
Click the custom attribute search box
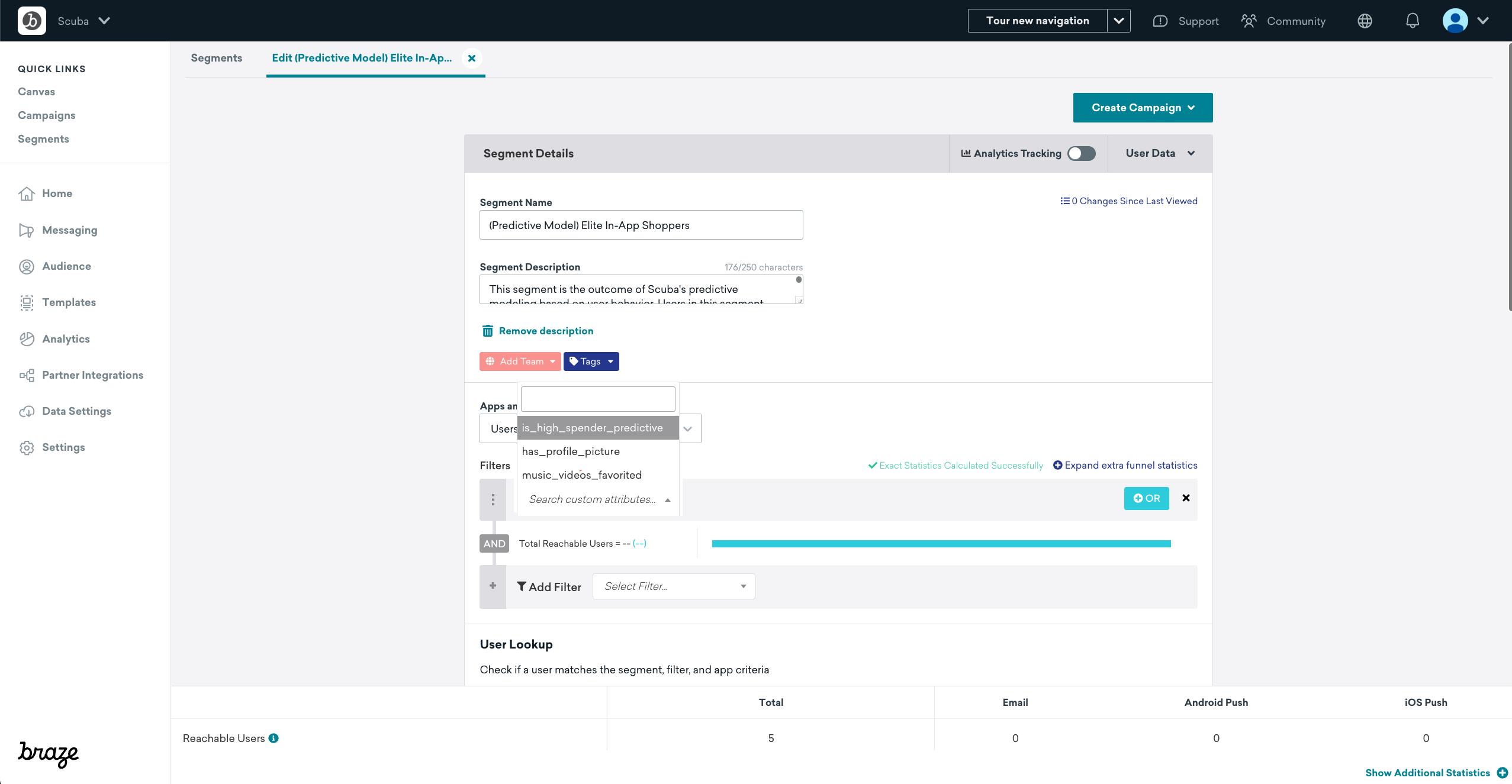point(598,399)
